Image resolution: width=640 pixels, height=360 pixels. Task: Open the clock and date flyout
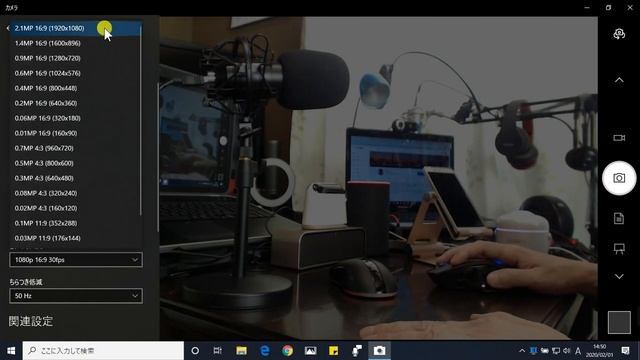coord(600,351)
